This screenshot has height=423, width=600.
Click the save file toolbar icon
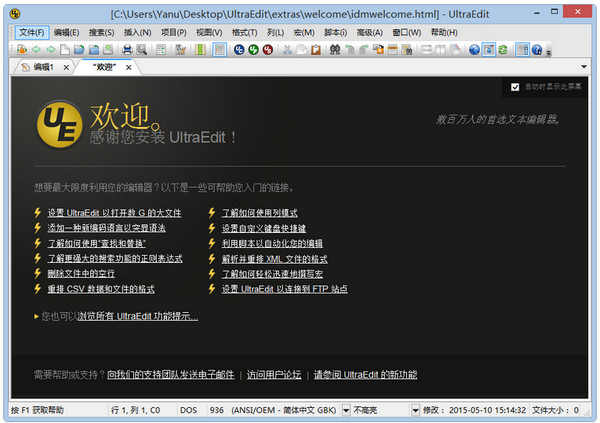108,49
